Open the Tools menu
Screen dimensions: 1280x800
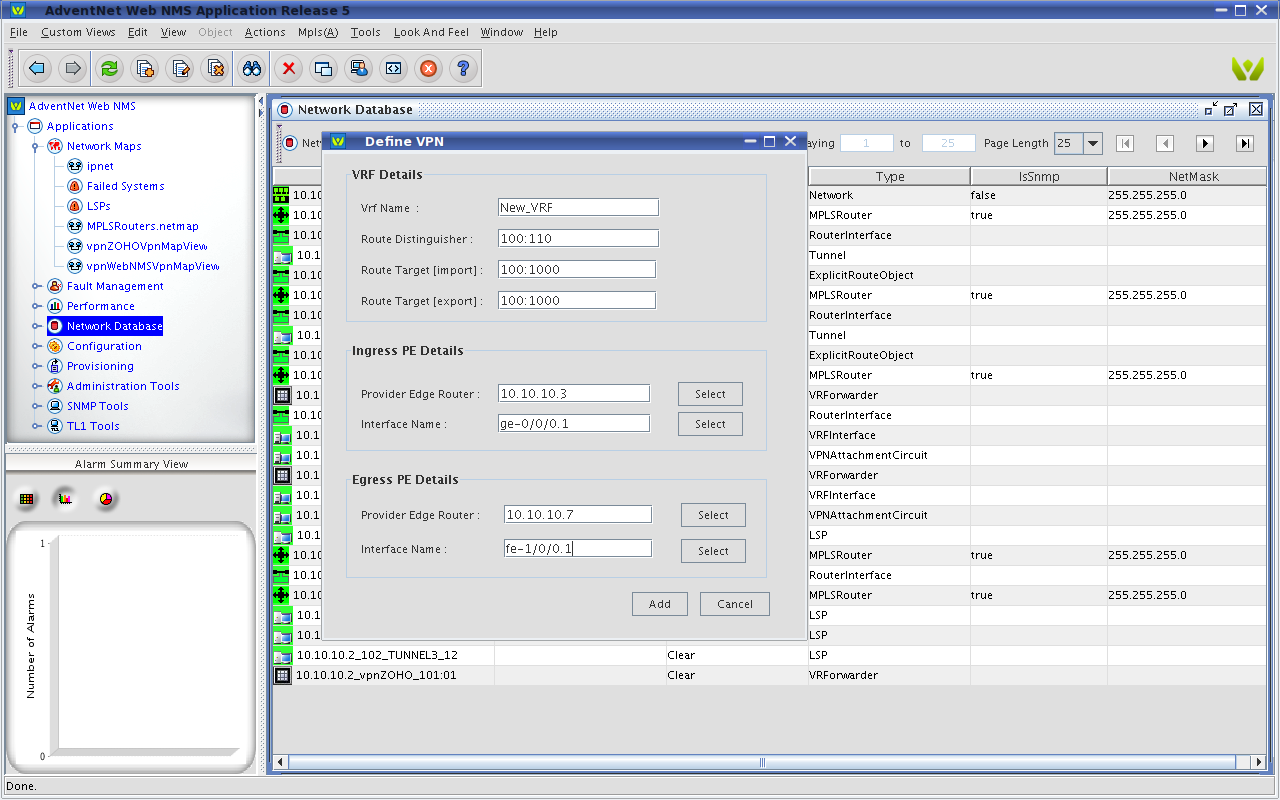pyautogui.click(x=365, y=32)
